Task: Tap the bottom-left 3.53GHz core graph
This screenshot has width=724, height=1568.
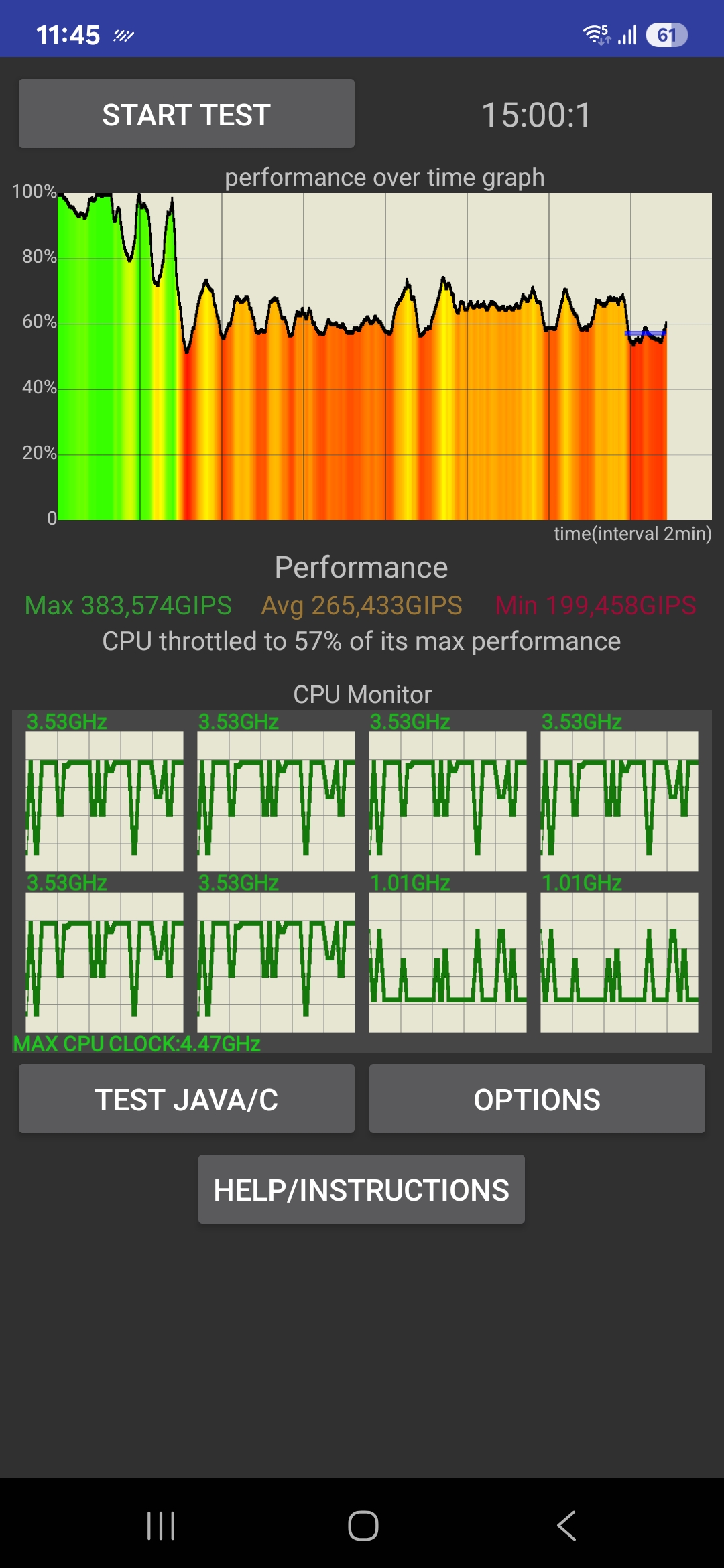Action: click(105, 962)
